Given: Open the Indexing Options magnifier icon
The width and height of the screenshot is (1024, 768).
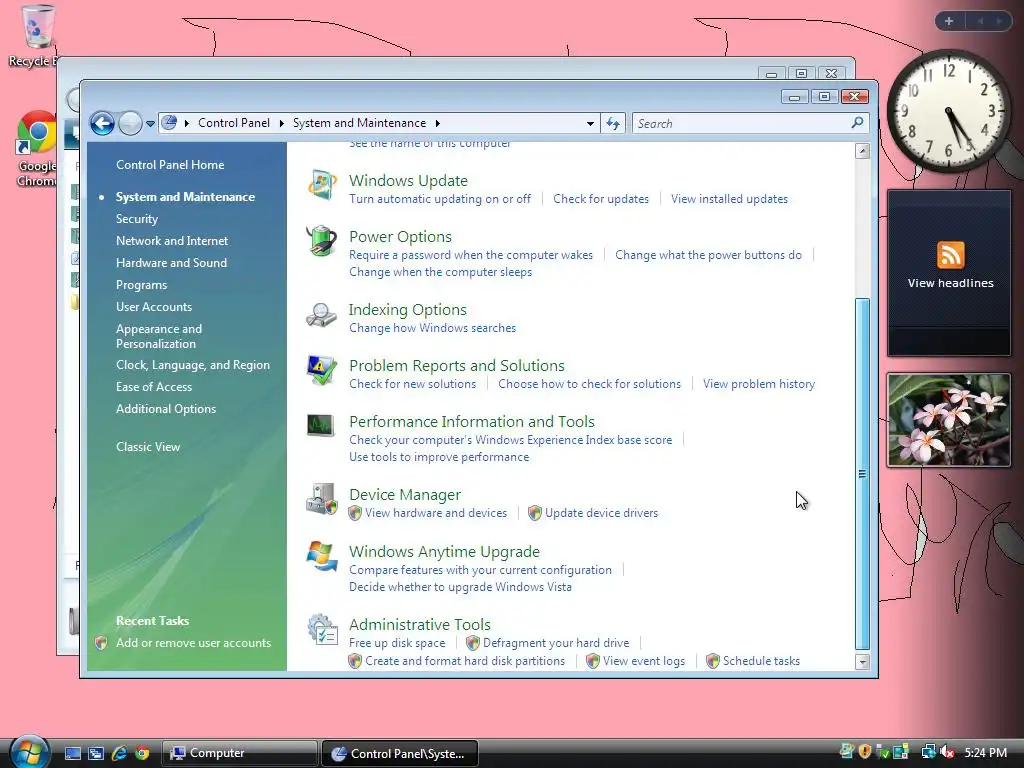Looking at the screenshot, I should click(322, 315).
